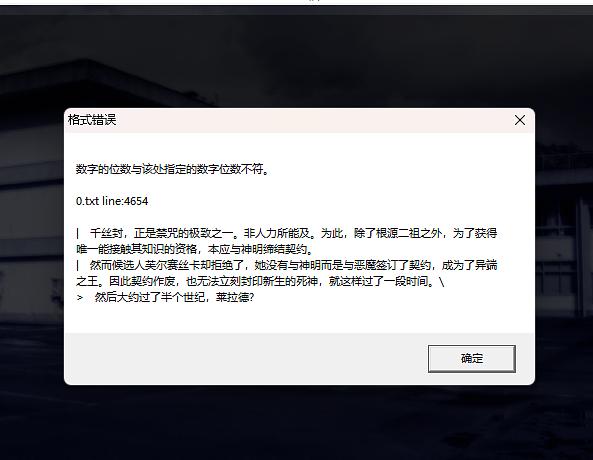The image size is (593, 460).
Task: Click the line starting with 千丝封
Action: [x=293, y=233]
